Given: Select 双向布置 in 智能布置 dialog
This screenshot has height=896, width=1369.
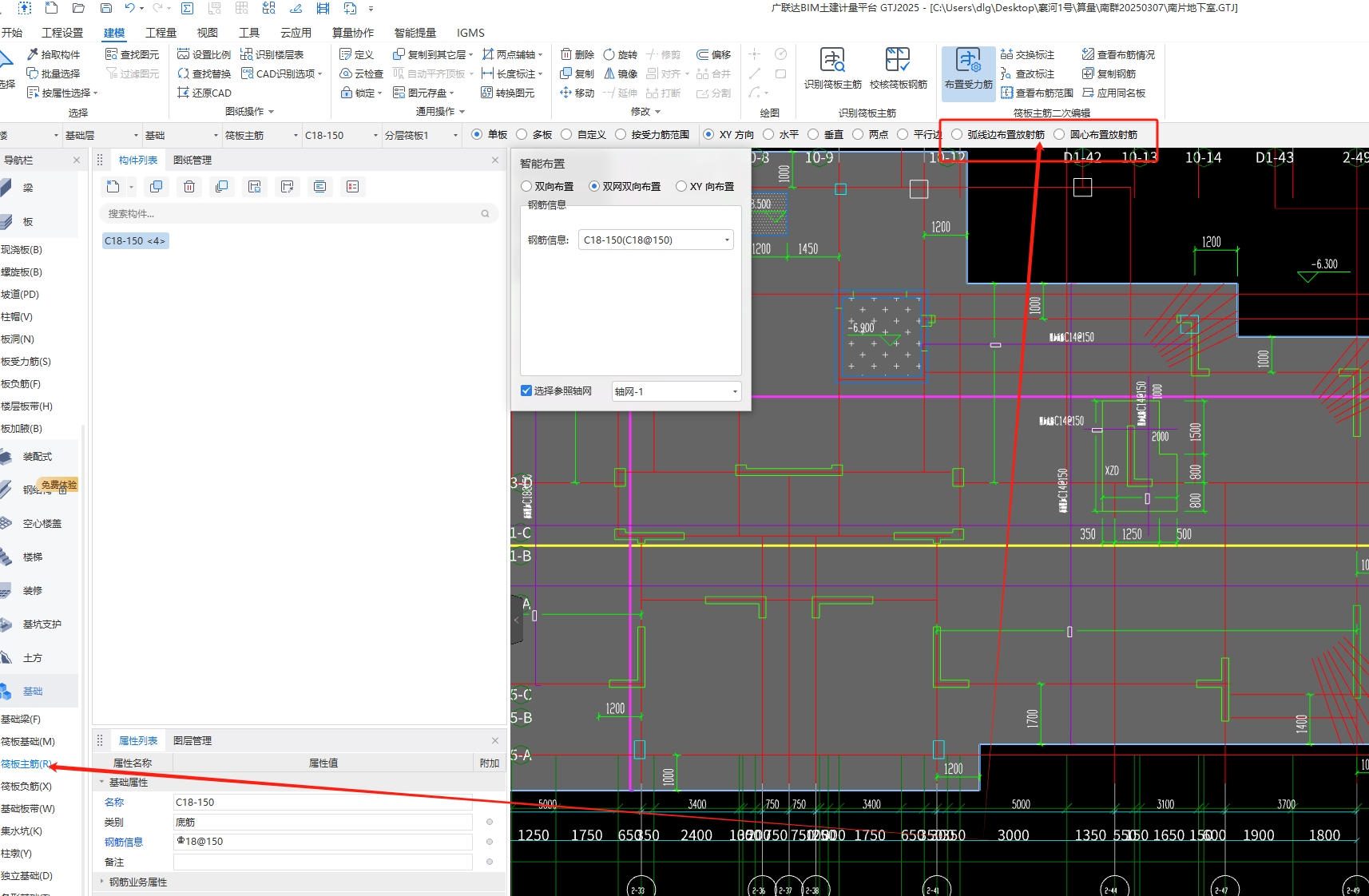Looking at the screenshot, I should (x=547, y=186).
